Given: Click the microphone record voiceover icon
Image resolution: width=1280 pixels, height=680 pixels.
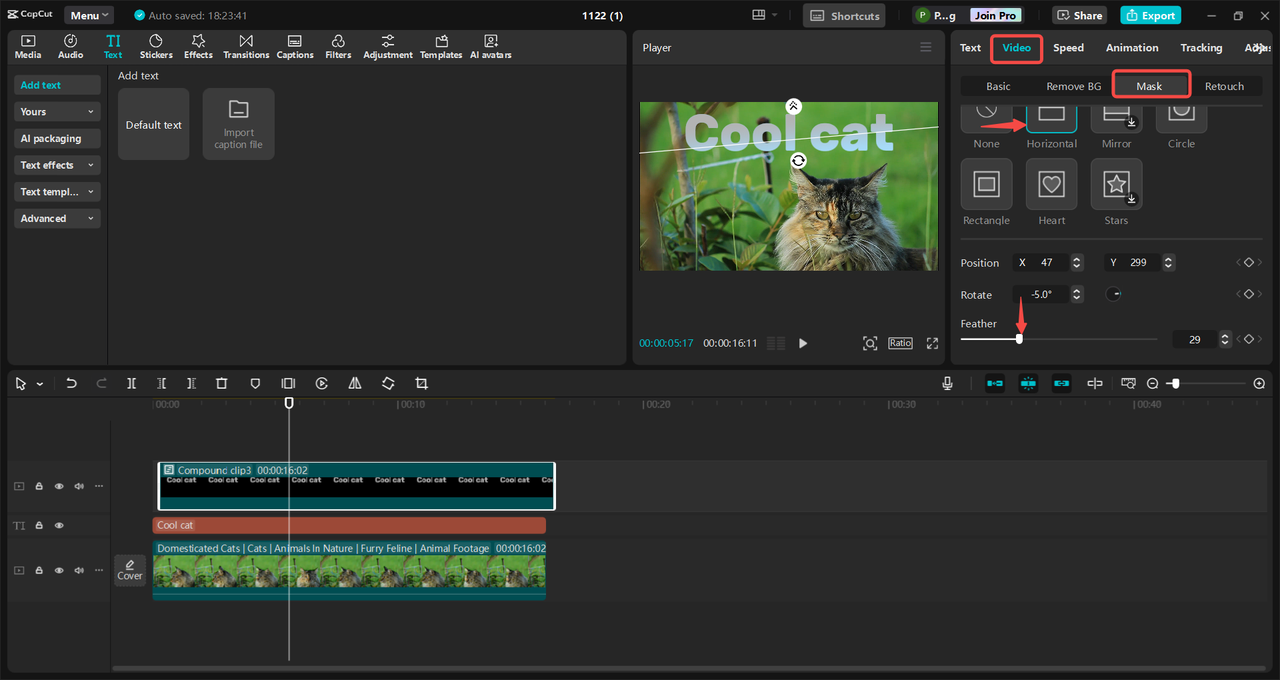Looking at the screenshot, I should (947, 383).
